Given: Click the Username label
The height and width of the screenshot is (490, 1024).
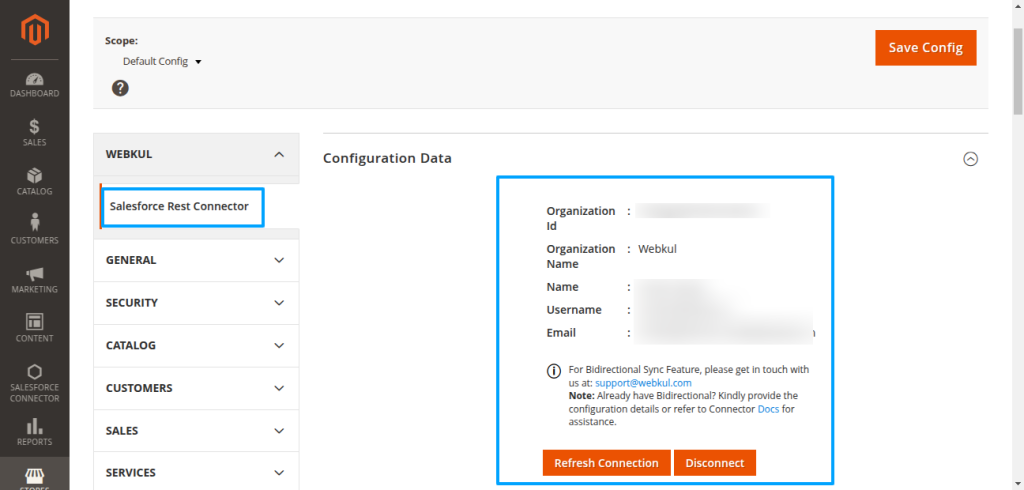Looking at the screenshot, I should (574, 310).
